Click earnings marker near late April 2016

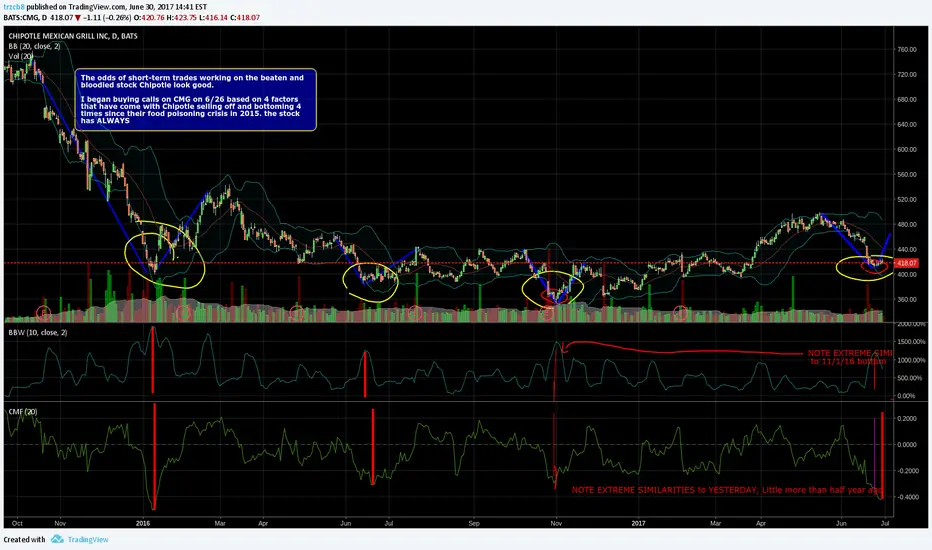[x=297, y=312]
